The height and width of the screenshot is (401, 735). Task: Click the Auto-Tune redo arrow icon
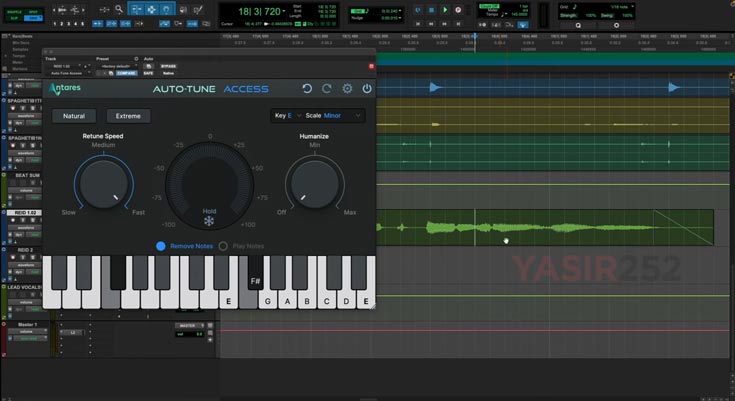(x=327, y=89)
